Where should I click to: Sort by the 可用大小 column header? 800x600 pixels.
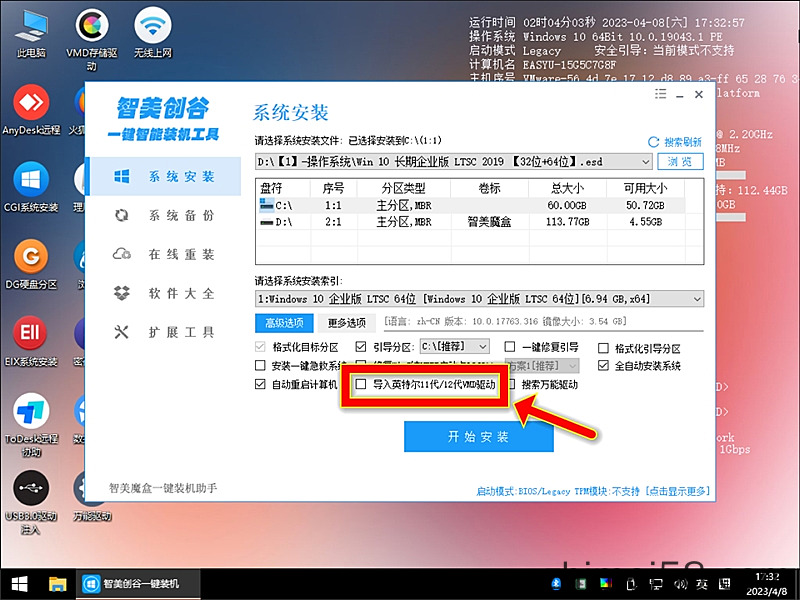[645, 189]
